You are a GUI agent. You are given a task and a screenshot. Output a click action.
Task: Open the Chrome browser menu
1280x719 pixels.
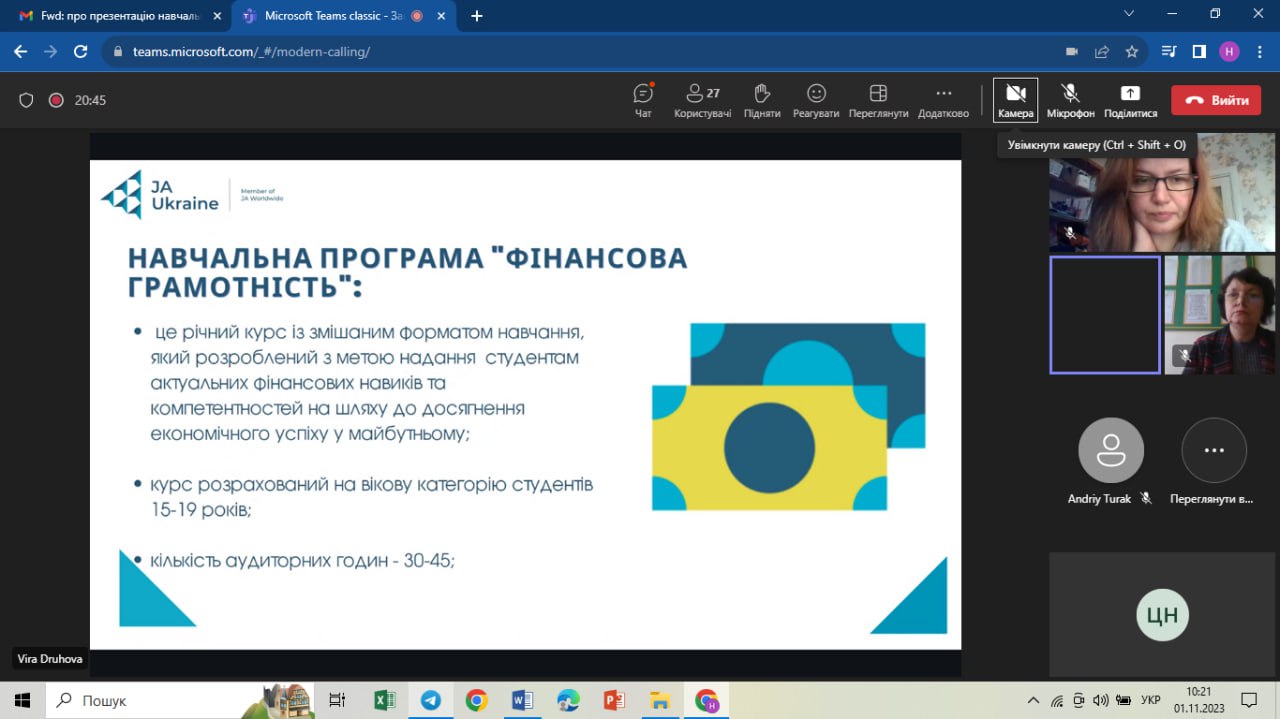pos(1259,52)
